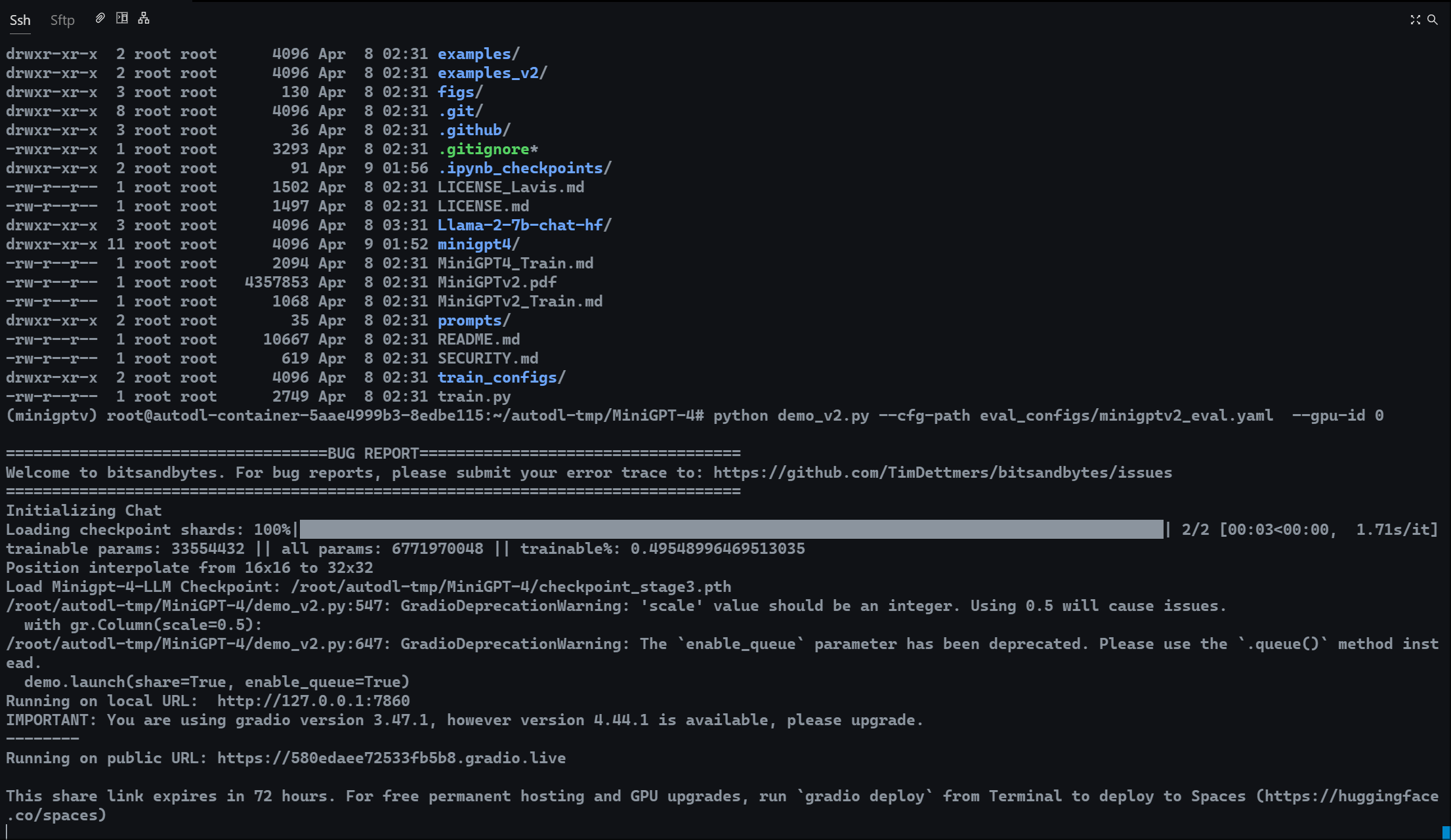Click the Llama-2-7b-chat-hf directory name
1451x840 pixels.
[x=520, y=225]
